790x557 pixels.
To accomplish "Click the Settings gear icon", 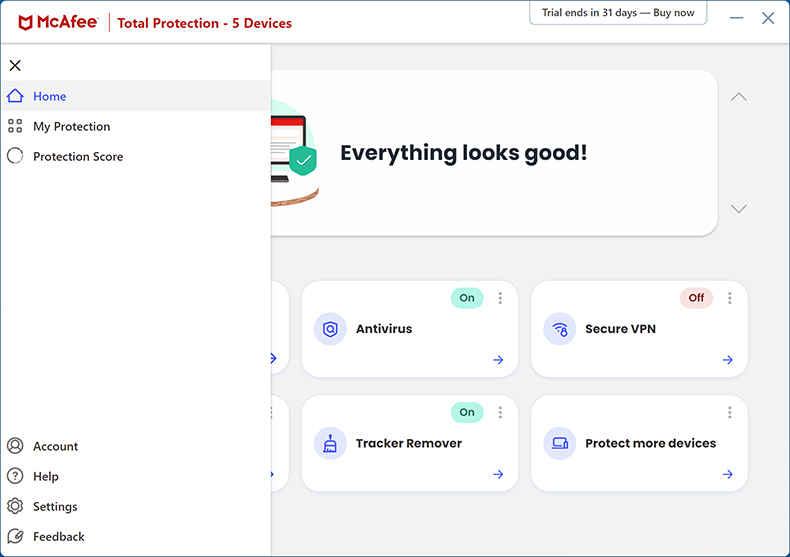I will [15, 506].
